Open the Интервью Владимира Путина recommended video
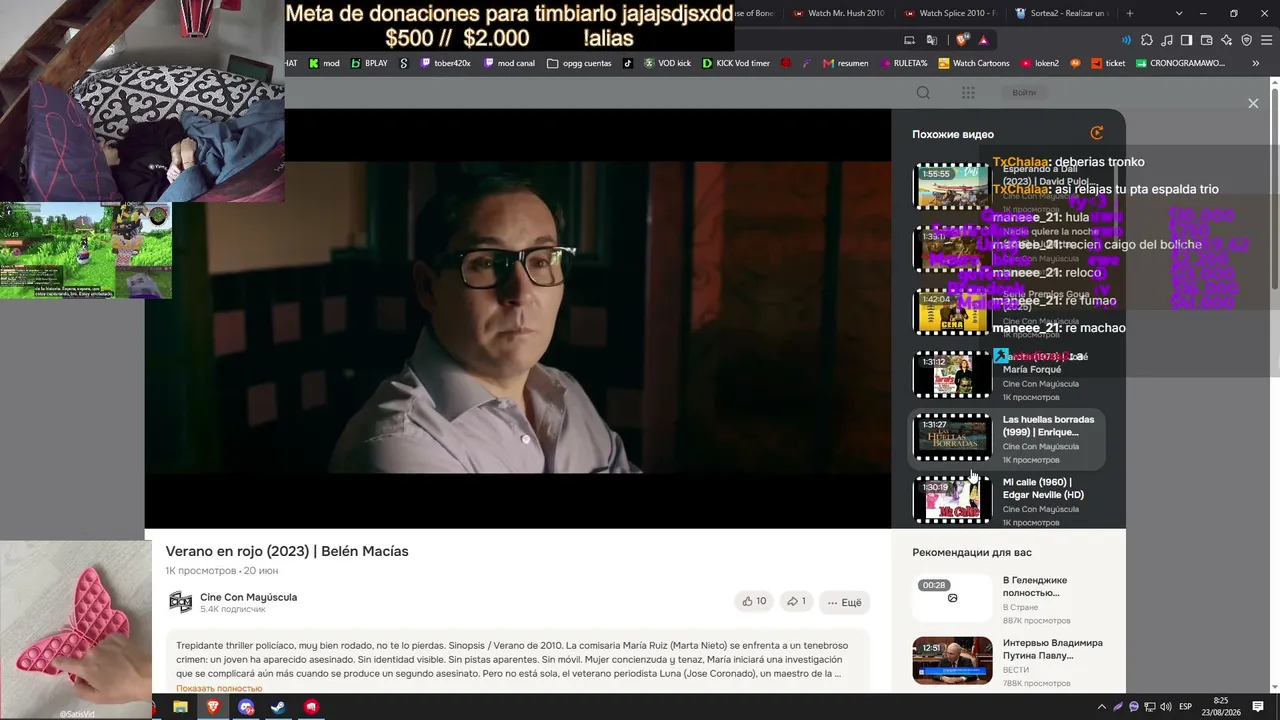 (952, 661)
